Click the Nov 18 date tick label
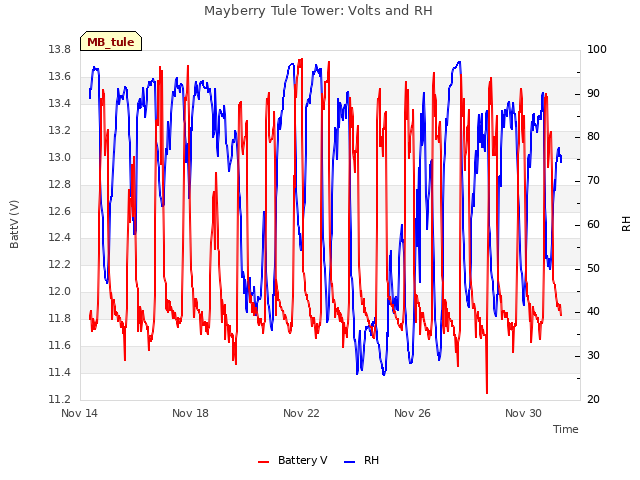 (x=190, y=413)
